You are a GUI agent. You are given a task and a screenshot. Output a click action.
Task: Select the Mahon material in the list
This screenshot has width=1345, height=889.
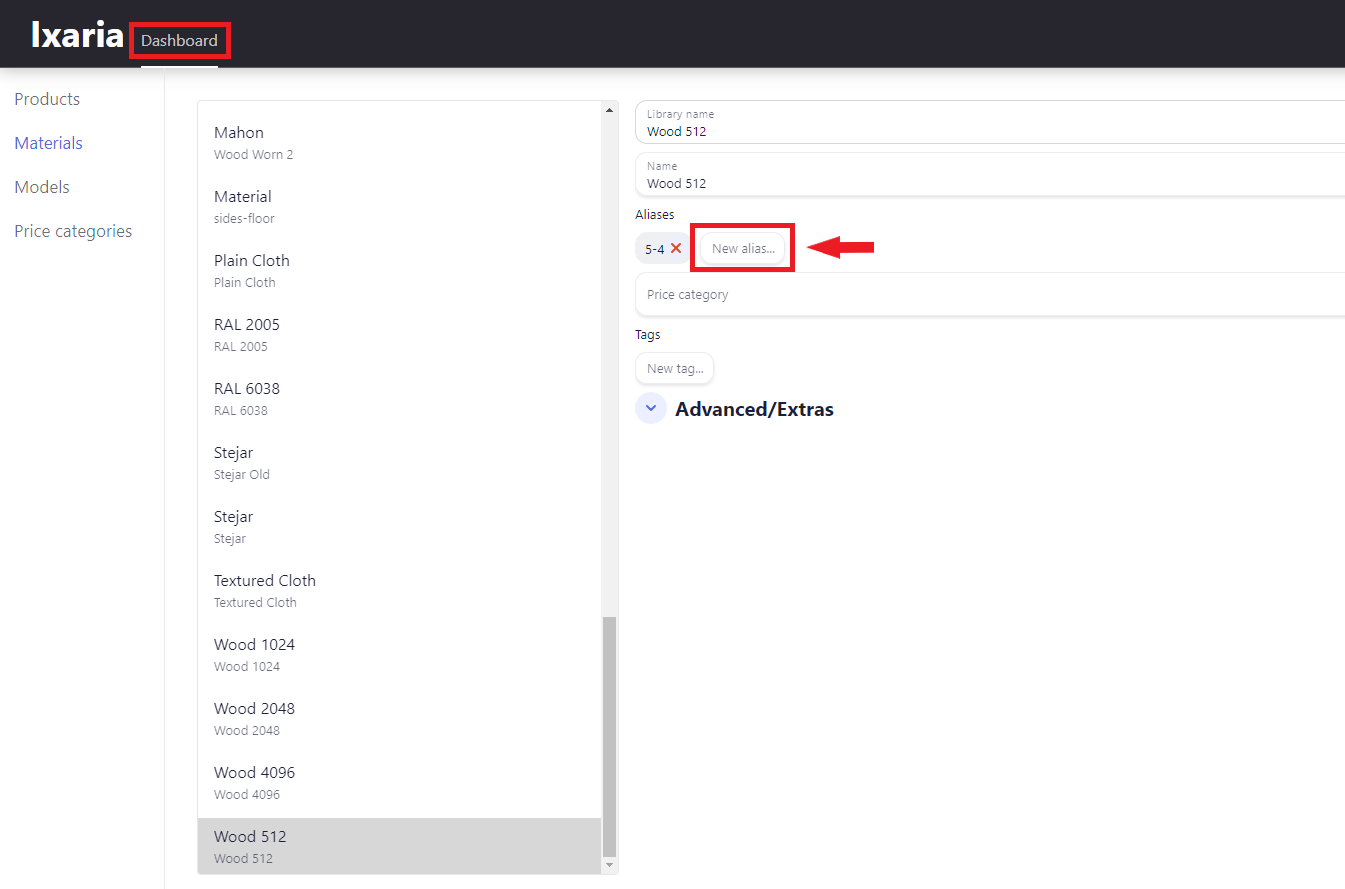click(x=400, y=142)
